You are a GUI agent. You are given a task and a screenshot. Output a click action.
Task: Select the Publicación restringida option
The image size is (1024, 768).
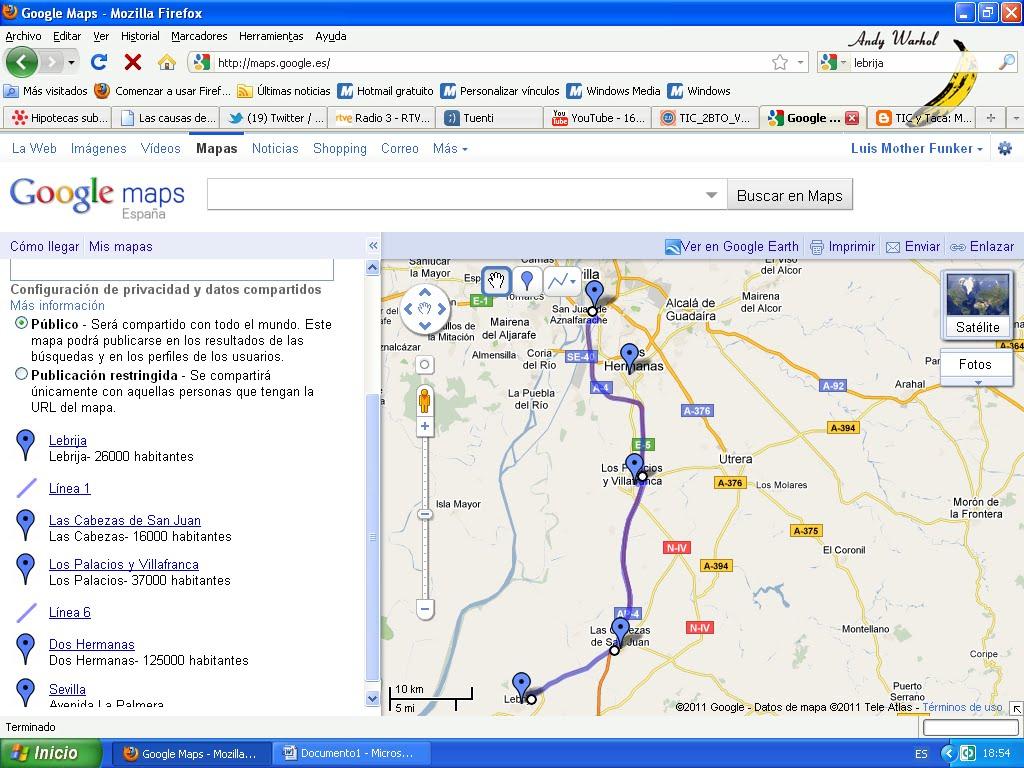coord(22,374)
